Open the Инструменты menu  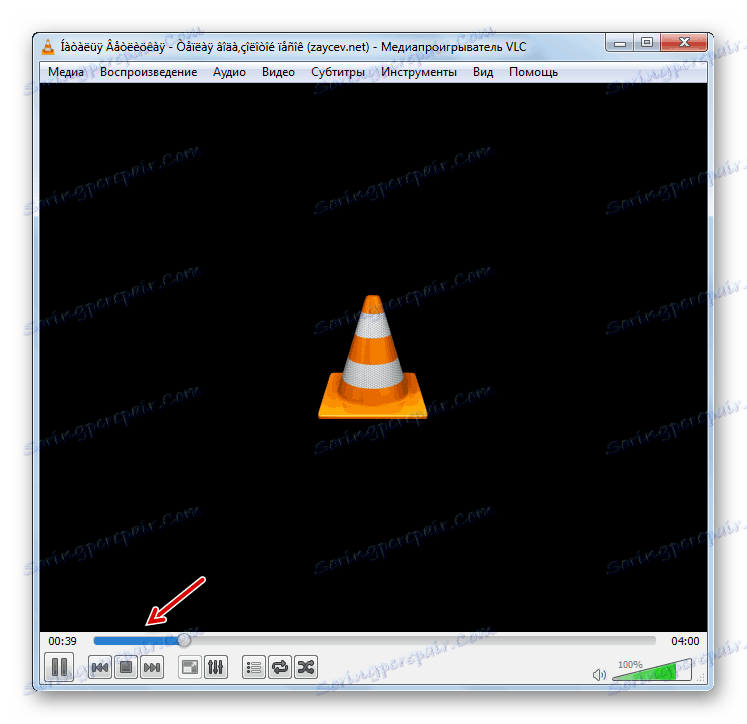click(419, 72)
